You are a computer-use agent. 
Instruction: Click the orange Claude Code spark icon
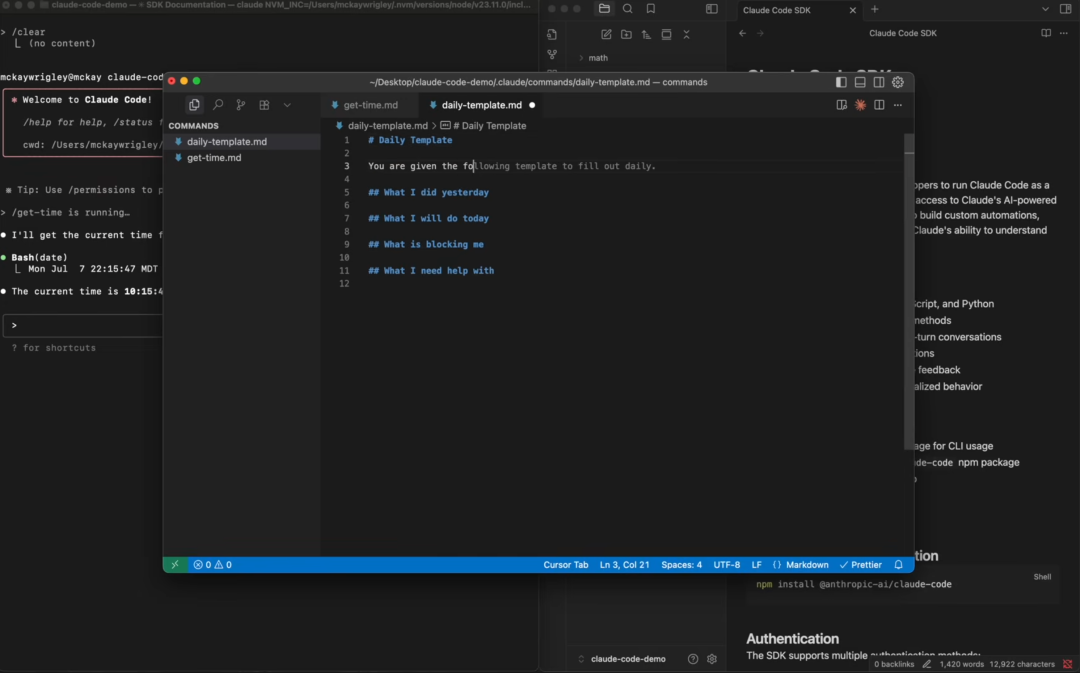pos(860,105)
